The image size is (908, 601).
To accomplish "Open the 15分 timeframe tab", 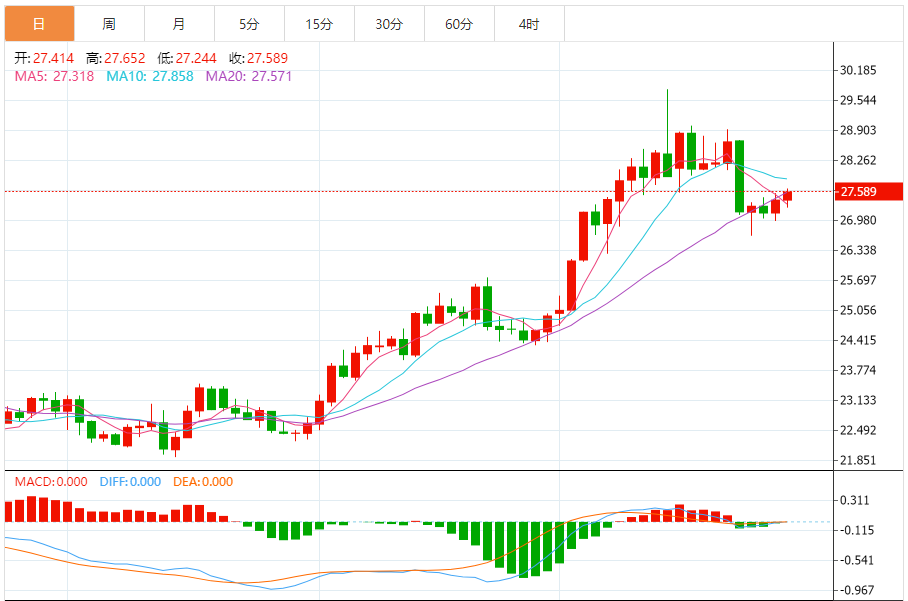I will point(320,24).
